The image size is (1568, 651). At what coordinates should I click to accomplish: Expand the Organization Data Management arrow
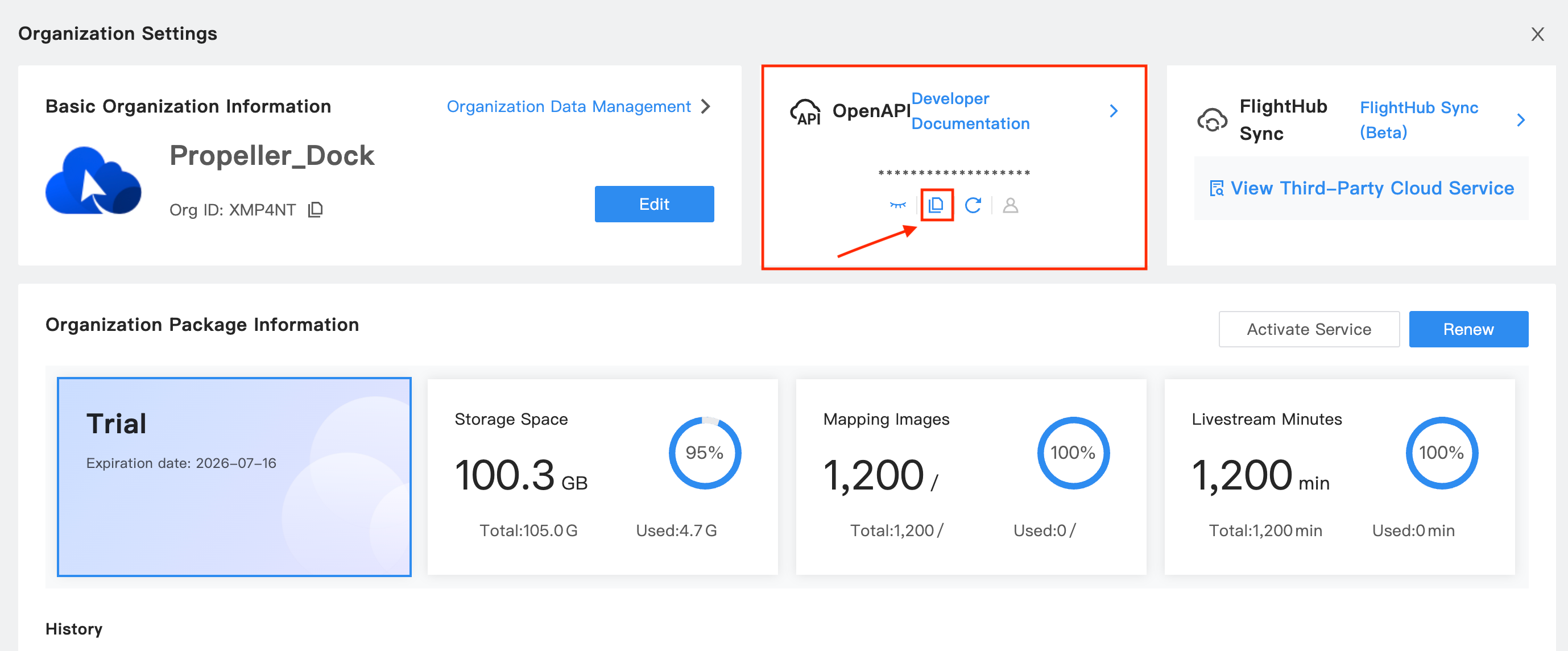tap(705, 106)
